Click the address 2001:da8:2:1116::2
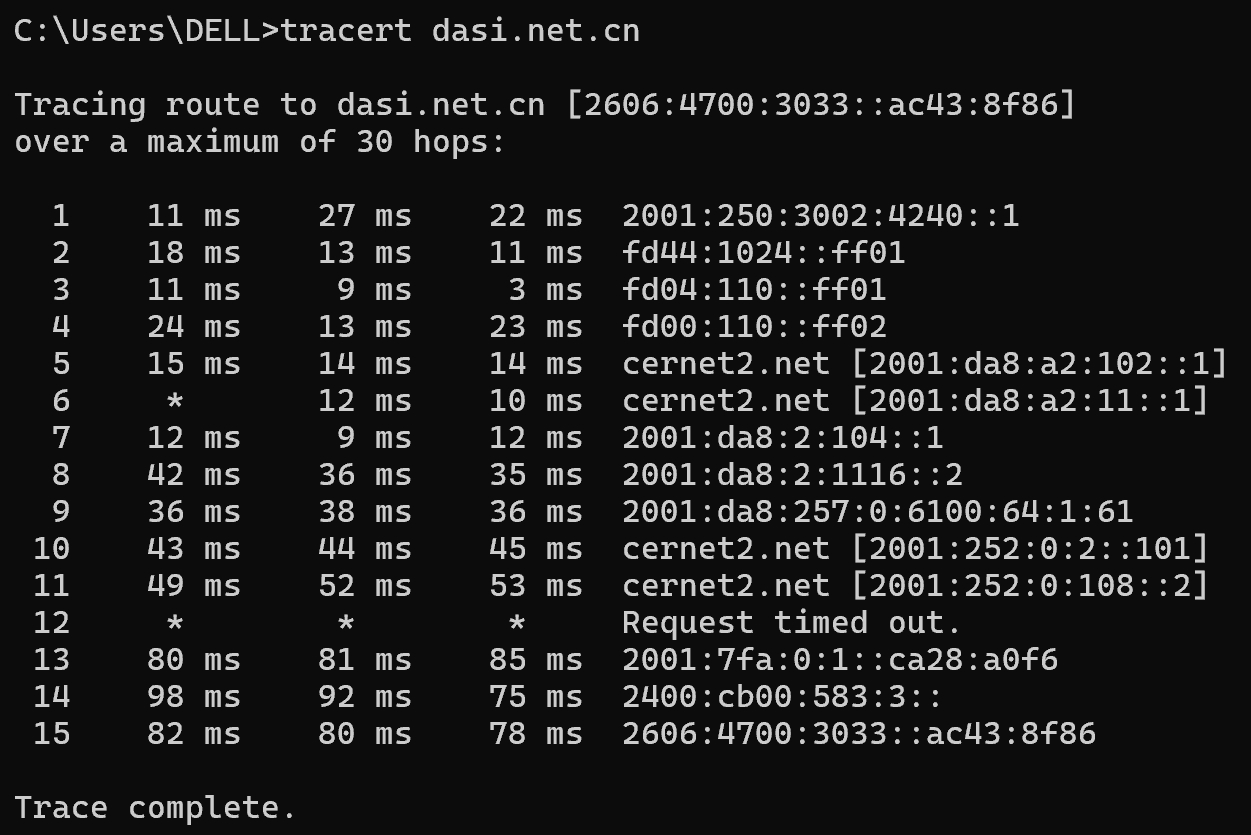Image resolution: width=1251 pixels, height=835 pixels. coord(792,475)
